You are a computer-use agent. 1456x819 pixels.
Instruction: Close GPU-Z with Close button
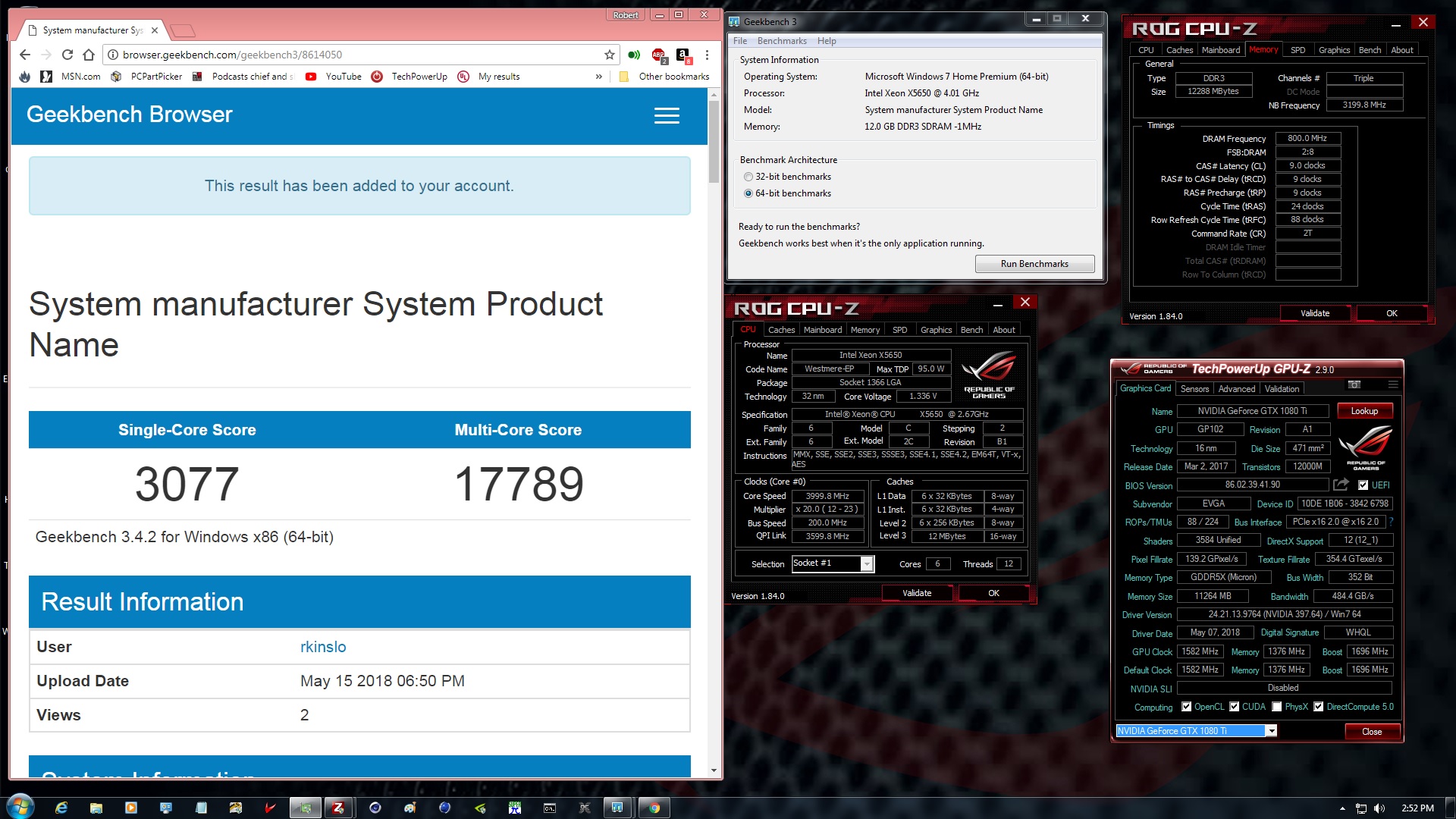[1371, 732]
